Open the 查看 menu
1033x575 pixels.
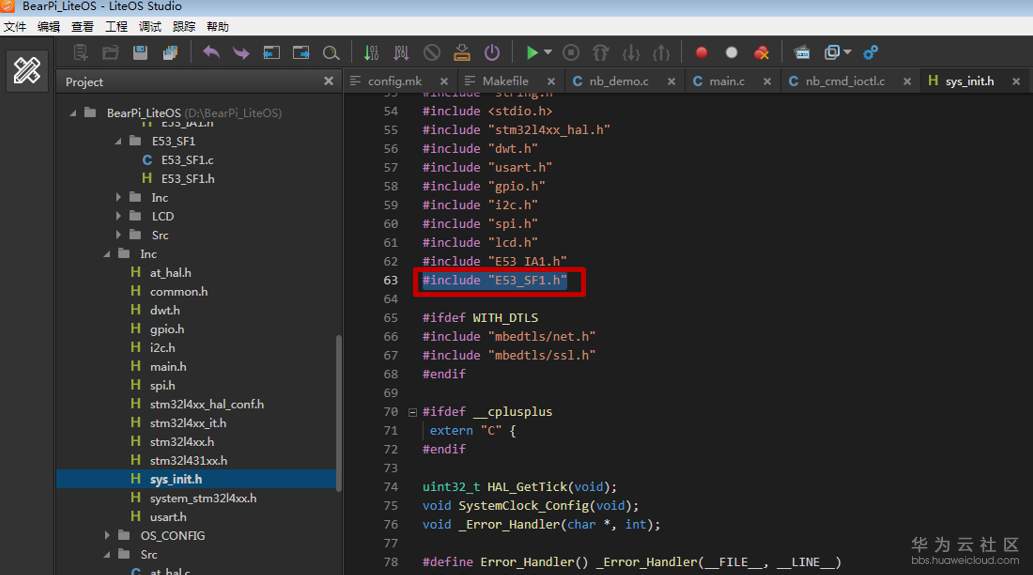tap(82, 27)
